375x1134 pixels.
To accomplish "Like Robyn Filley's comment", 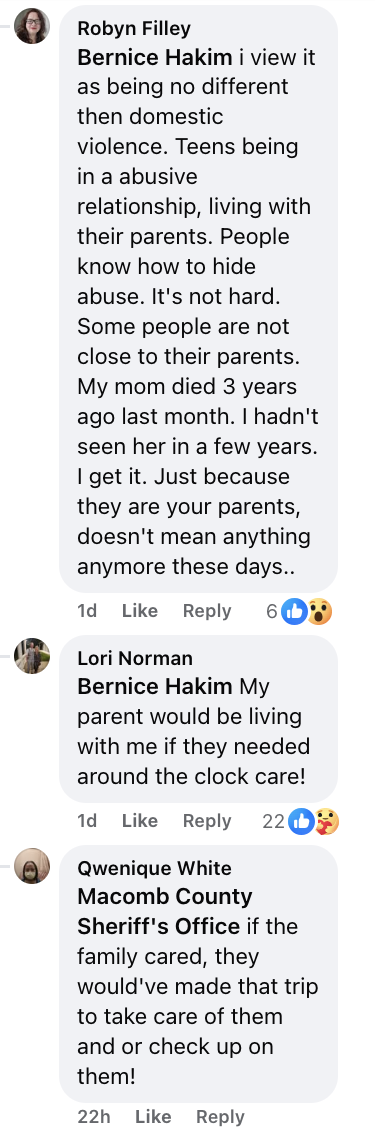I will pos(139,610).
